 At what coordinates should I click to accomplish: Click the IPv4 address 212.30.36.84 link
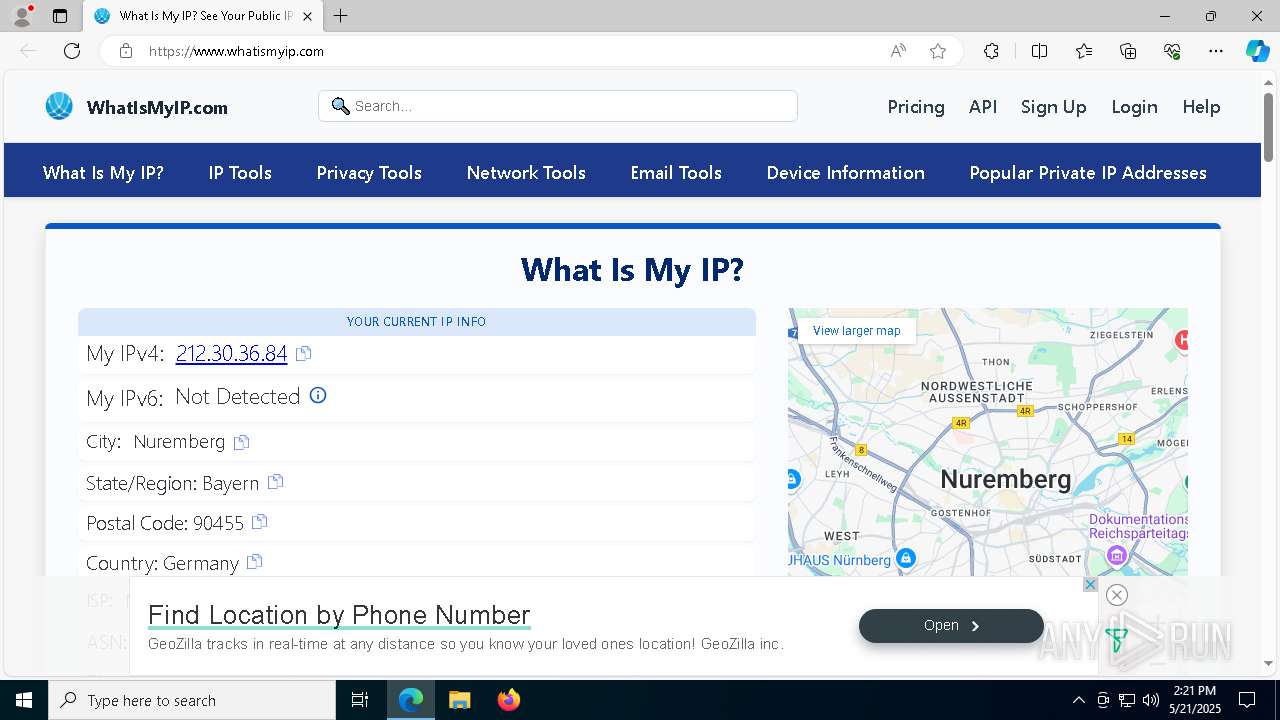point(231,353)
